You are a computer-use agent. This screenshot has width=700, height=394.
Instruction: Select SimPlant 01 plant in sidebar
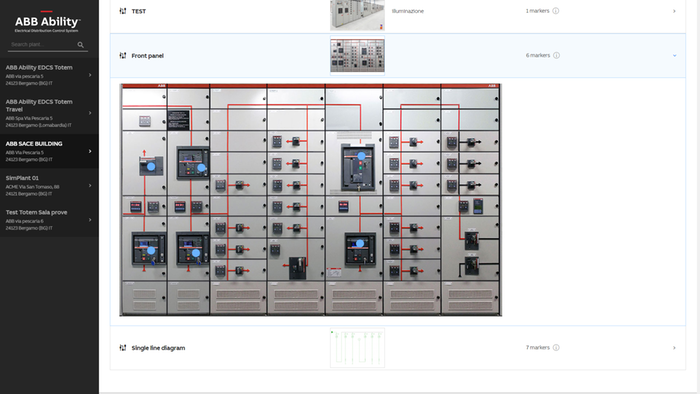(49, 185)
